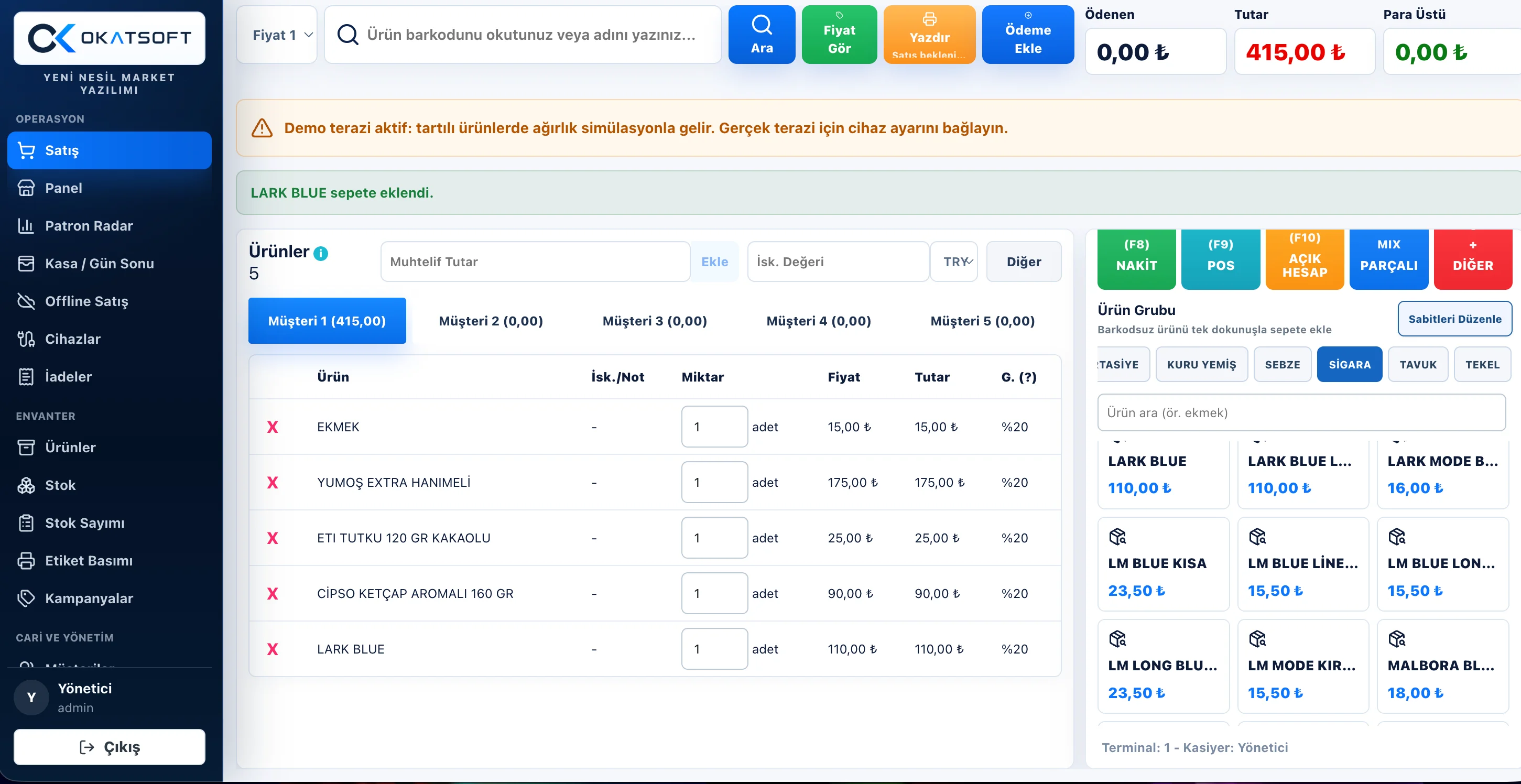Open the Panel store icon
Viewport: 1521px width, 784px height.
pos(26,188)
